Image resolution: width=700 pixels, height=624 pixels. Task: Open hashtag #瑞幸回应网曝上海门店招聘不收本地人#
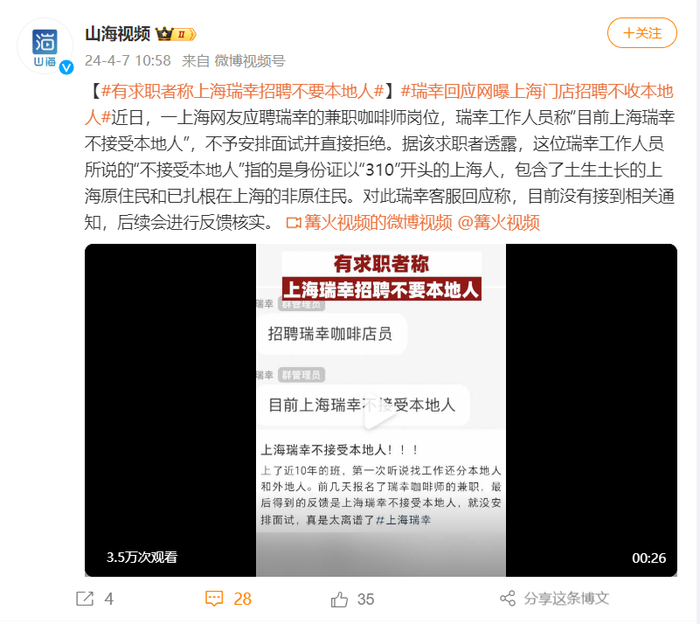(x=379, y=104)
